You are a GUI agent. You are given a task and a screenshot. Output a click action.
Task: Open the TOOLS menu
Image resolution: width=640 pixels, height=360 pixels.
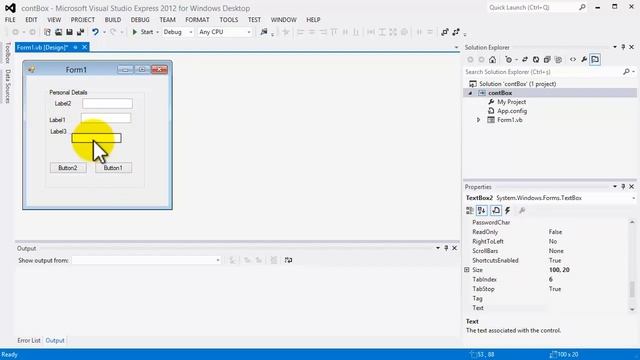229,20
